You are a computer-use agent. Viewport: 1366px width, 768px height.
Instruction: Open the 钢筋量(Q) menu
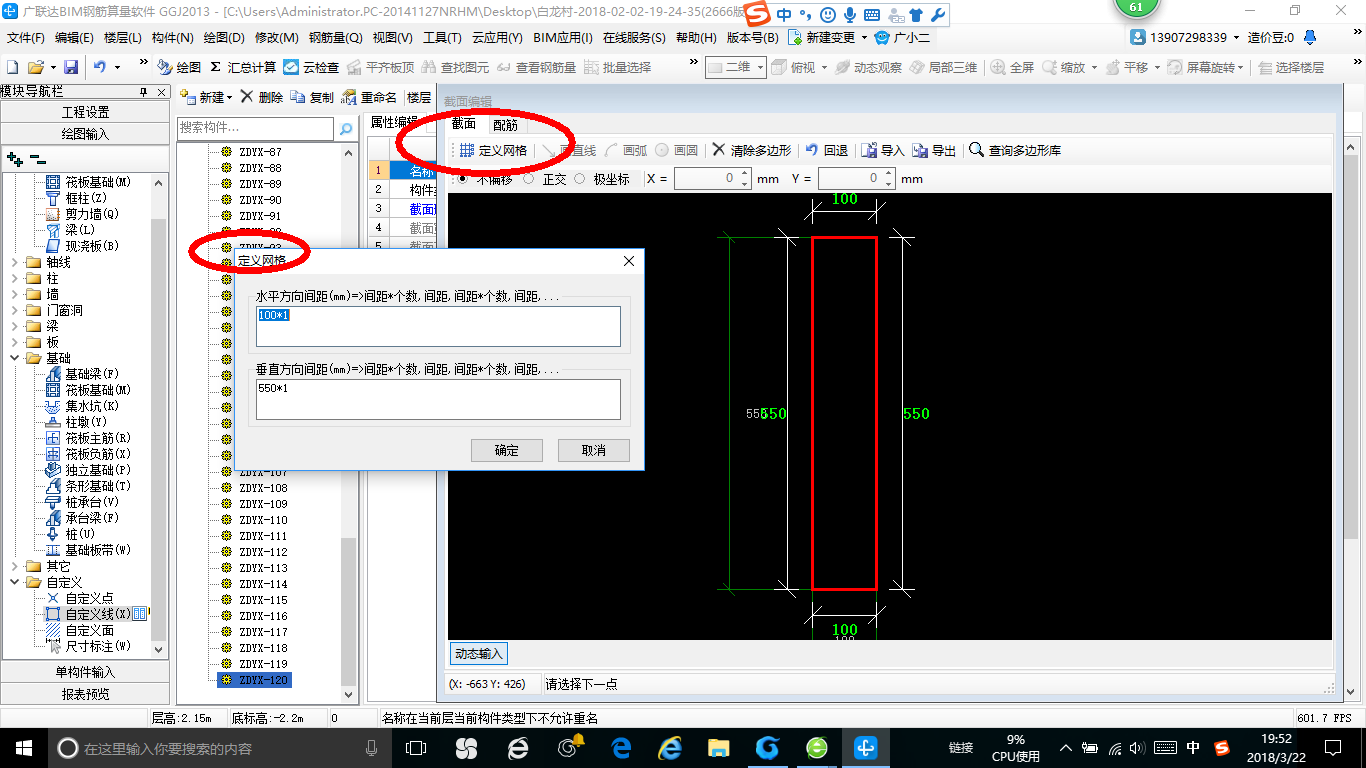pos(335,38)
